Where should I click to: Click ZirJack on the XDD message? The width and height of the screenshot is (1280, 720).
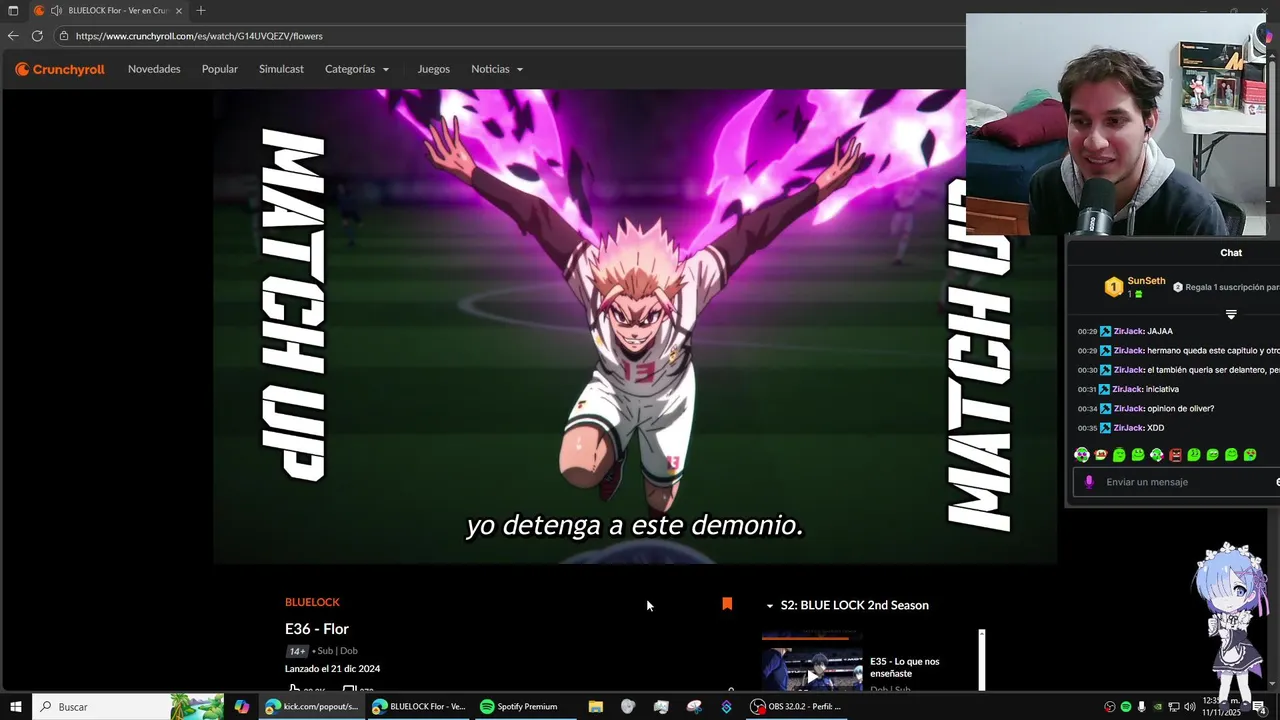[1128, 428]
